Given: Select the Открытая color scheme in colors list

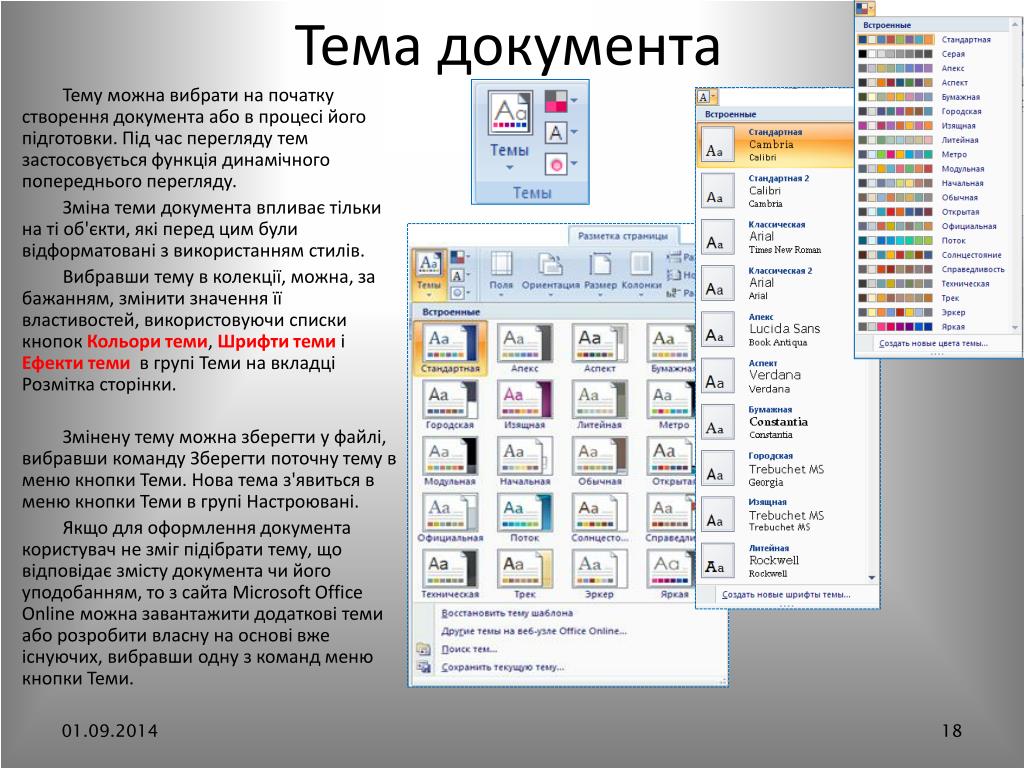Looking at the screenshot, I should point(931,212).
